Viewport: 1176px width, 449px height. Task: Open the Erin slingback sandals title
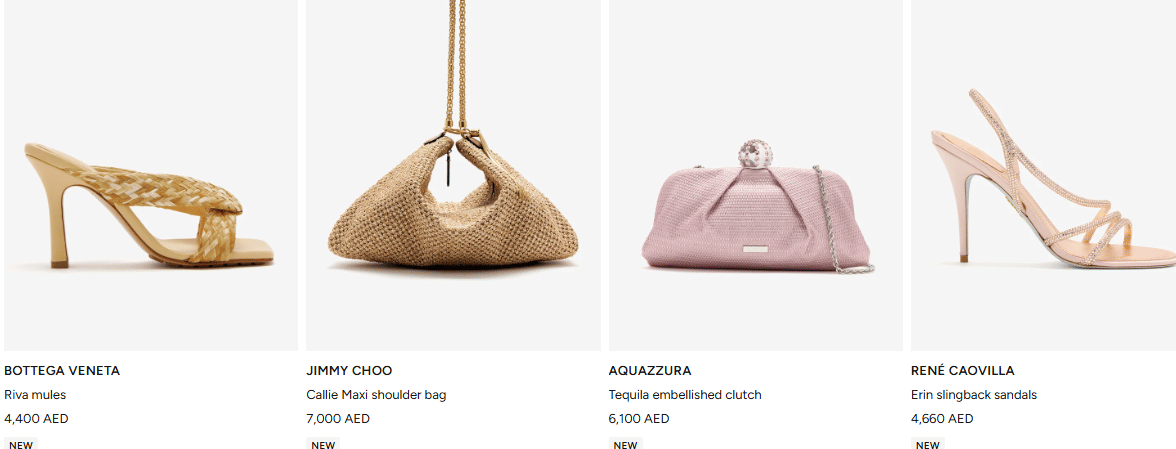974,395
